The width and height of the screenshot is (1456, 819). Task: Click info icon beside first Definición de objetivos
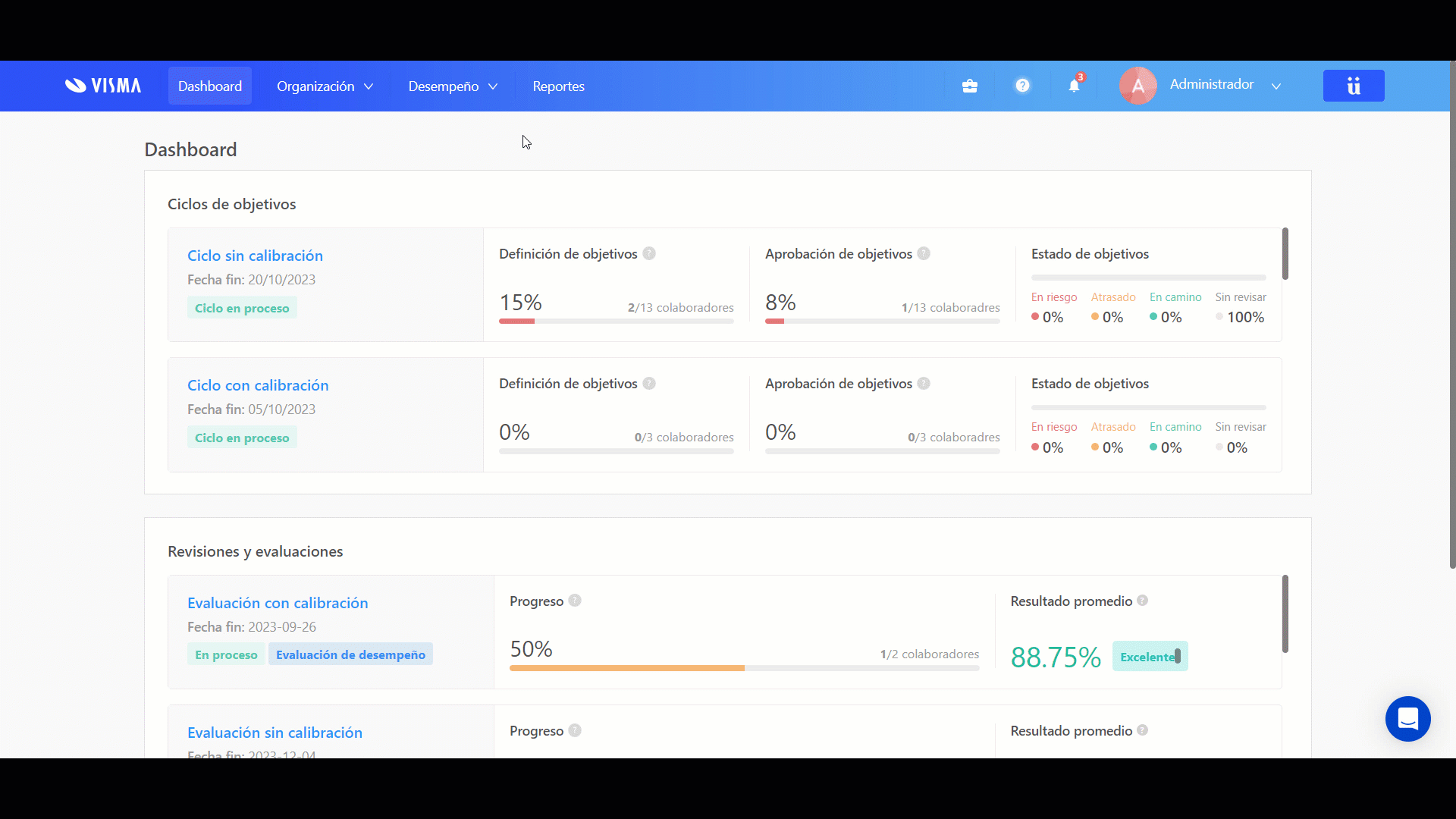(x=649, y=253)
